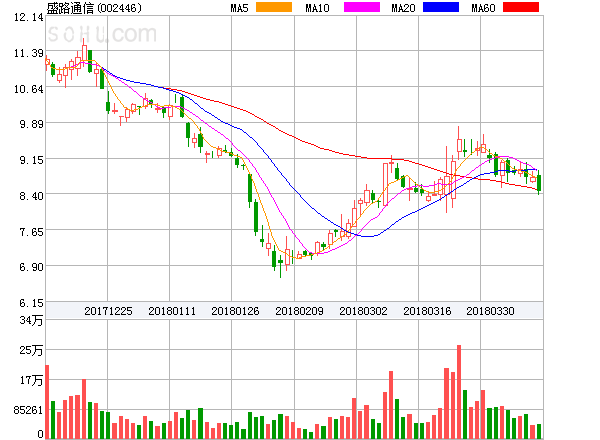This screenshot has height=440, width=600.
Task: Click the 9.15 price axis label
Action: pos(31,160)
